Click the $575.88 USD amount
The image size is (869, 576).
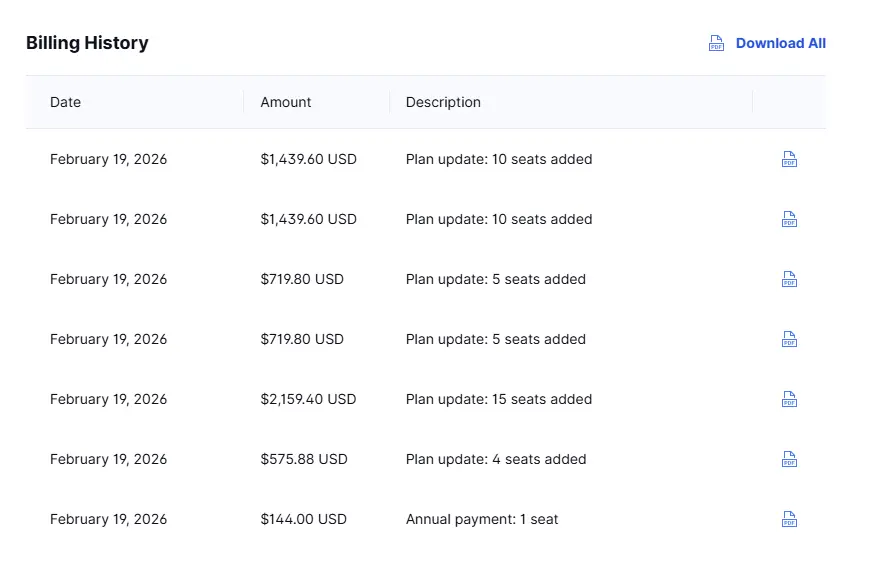304,459
